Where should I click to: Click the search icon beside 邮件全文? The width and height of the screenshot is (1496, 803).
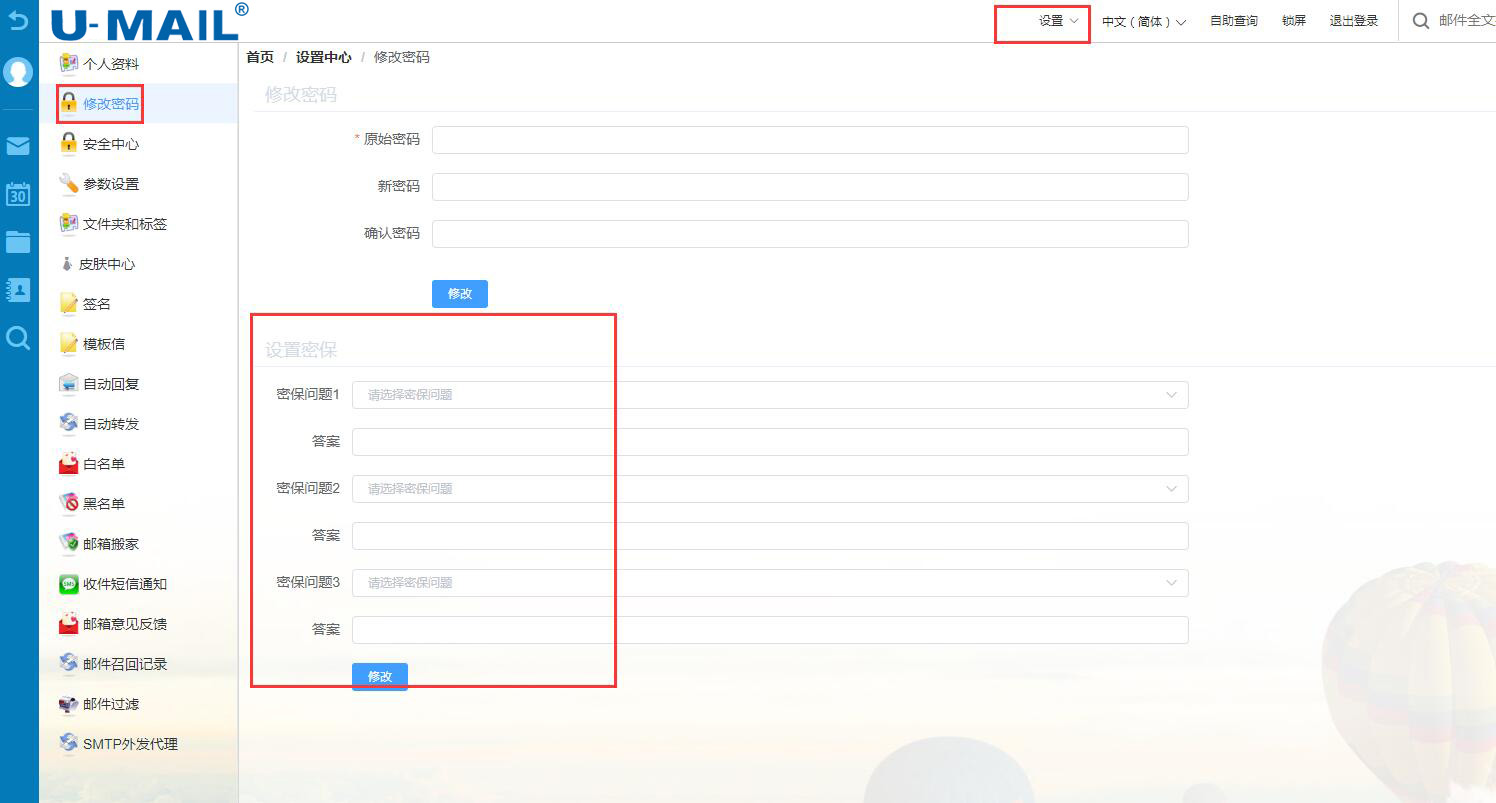[1420, 21]
